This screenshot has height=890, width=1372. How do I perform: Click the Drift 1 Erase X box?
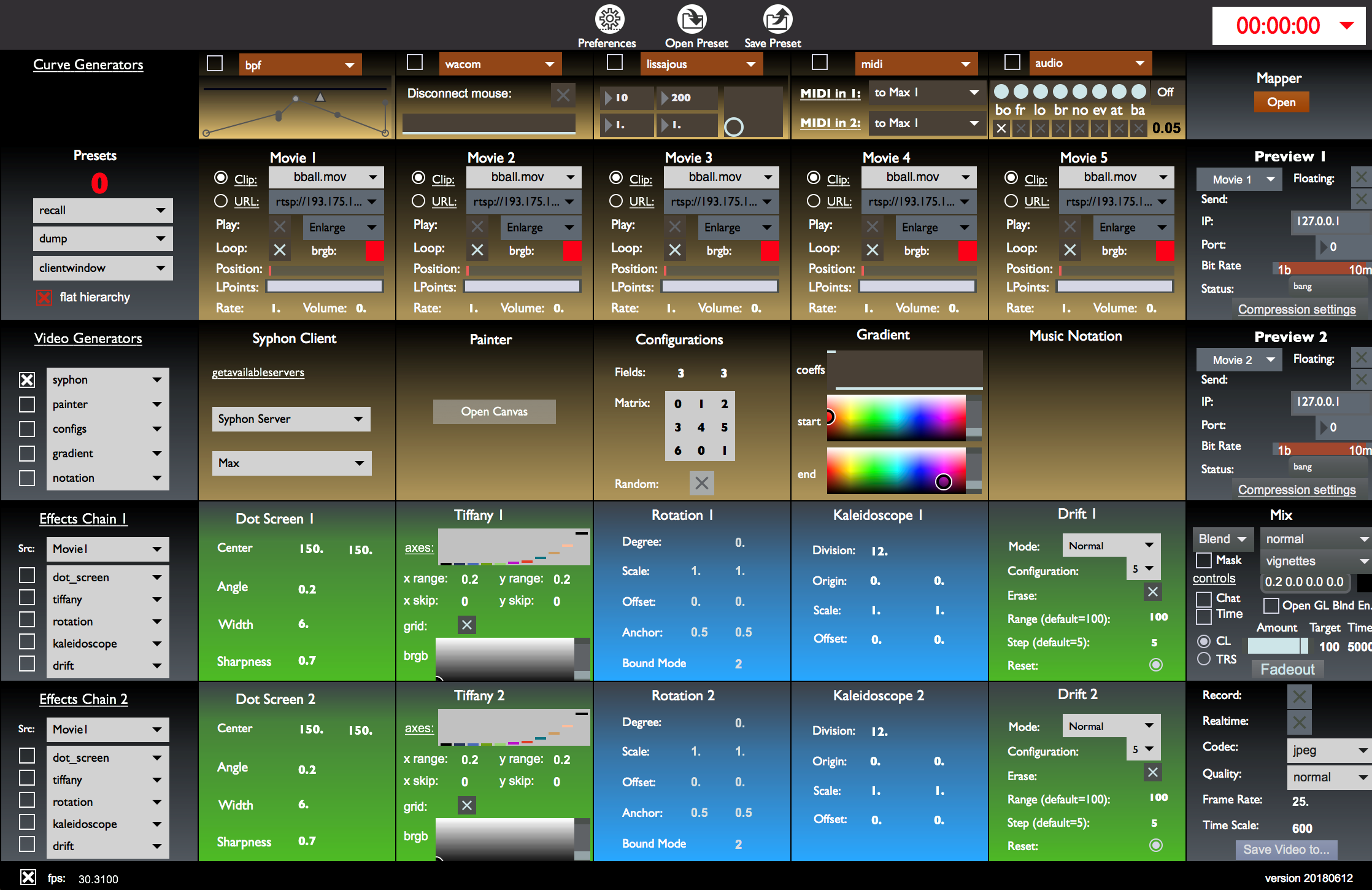pyautogui.click(x=1152, y=592)
